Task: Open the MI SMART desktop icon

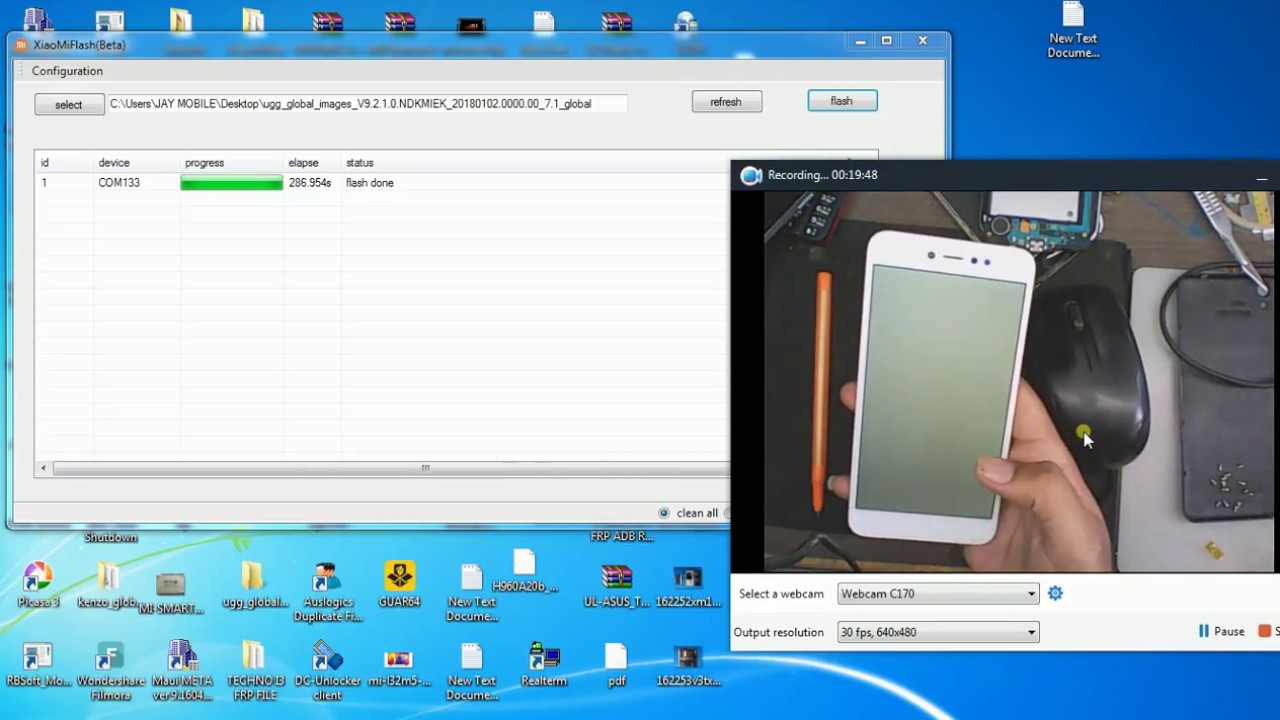Action: [x=171, y=592]
